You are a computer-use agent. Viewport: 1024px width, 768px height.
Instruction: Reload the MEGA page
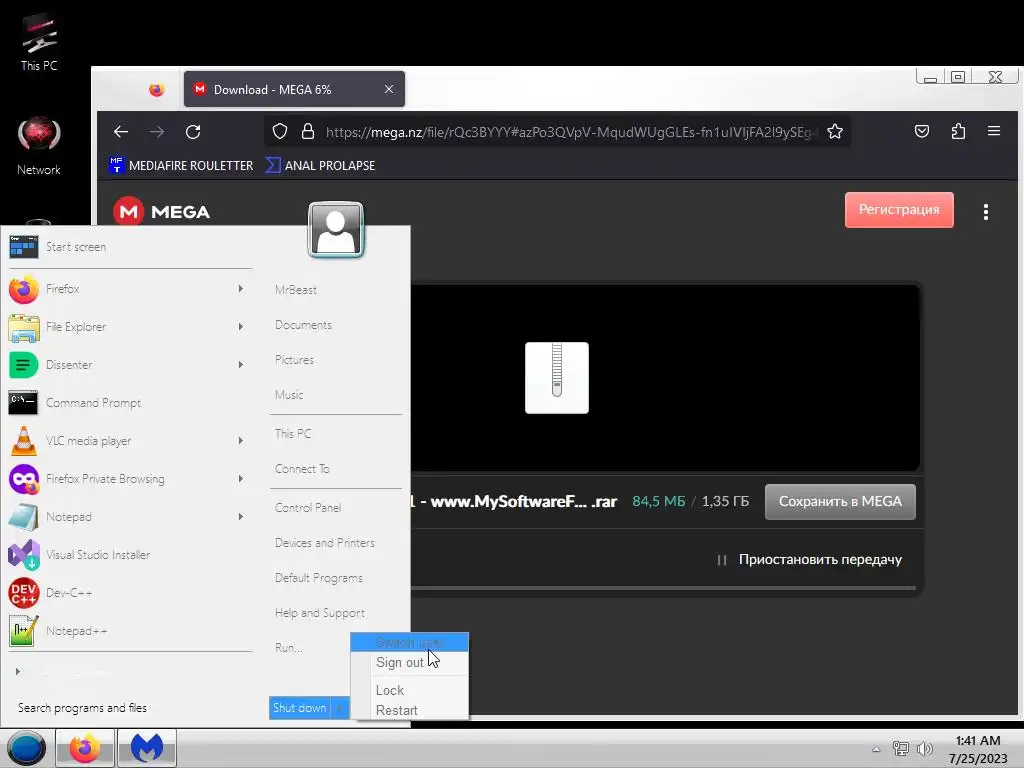[x=193, y=132]
